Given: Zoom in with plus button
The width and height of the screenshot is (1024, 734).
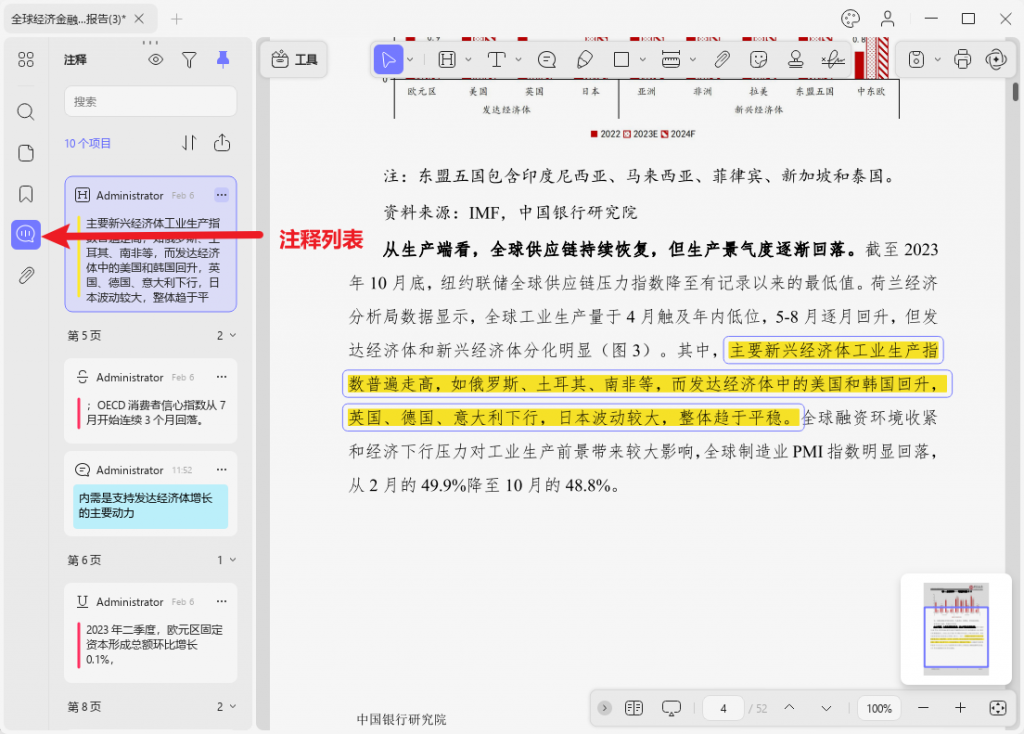Looking at the screenshot, I should tap(960, 708).
